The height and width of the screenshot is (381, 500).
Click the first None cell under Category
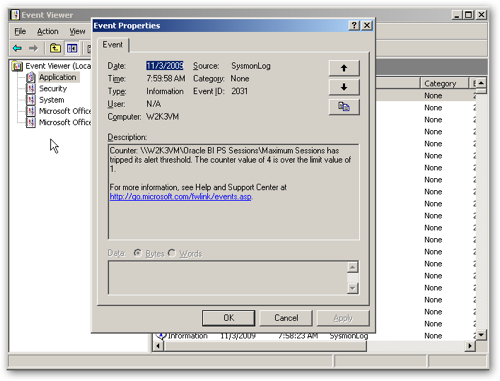(433, 96)
